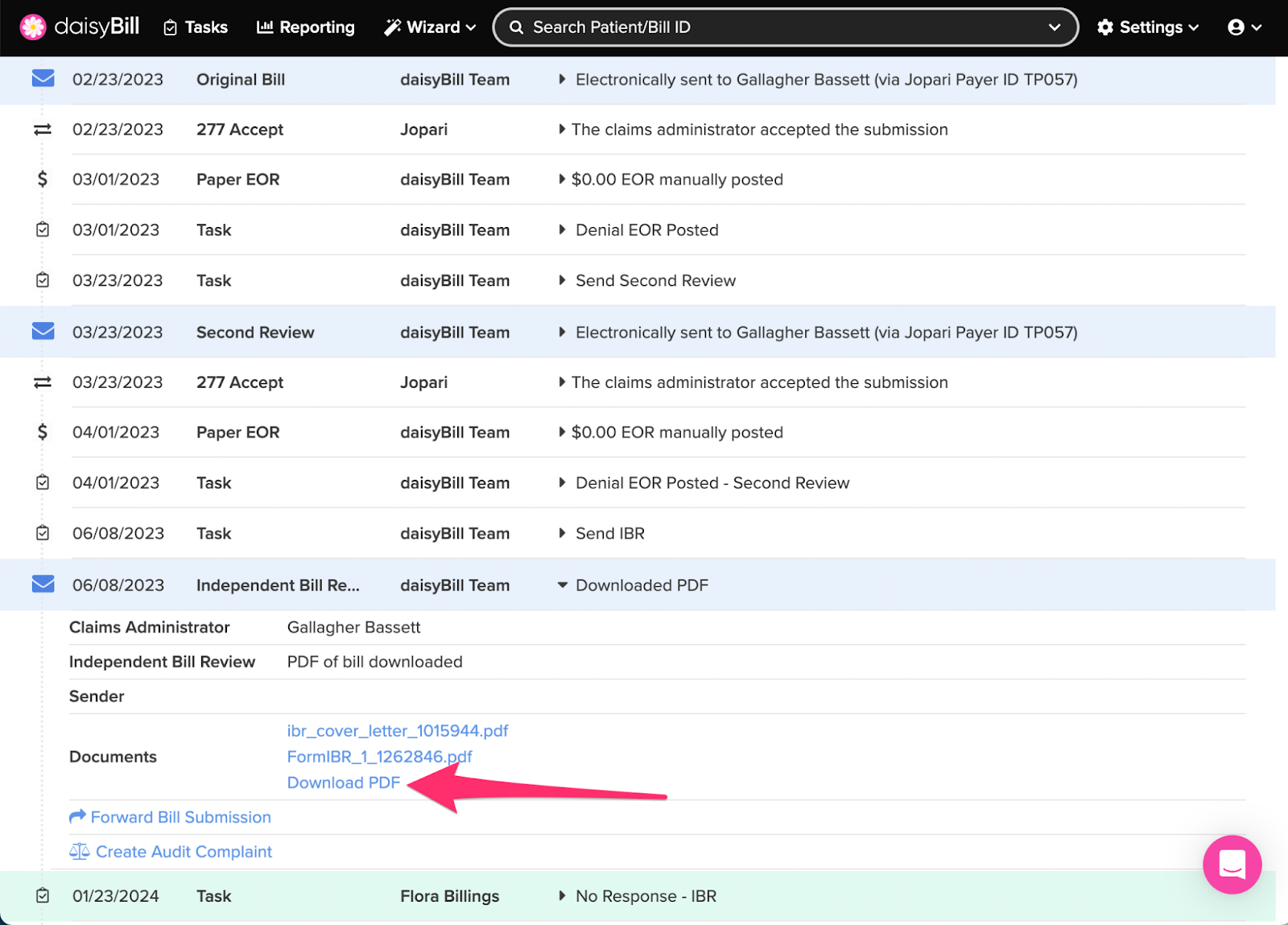Click the Search Patient/Bill ID input field
The width and height of the screenshot is (1288, 925).
click(724, 27)
